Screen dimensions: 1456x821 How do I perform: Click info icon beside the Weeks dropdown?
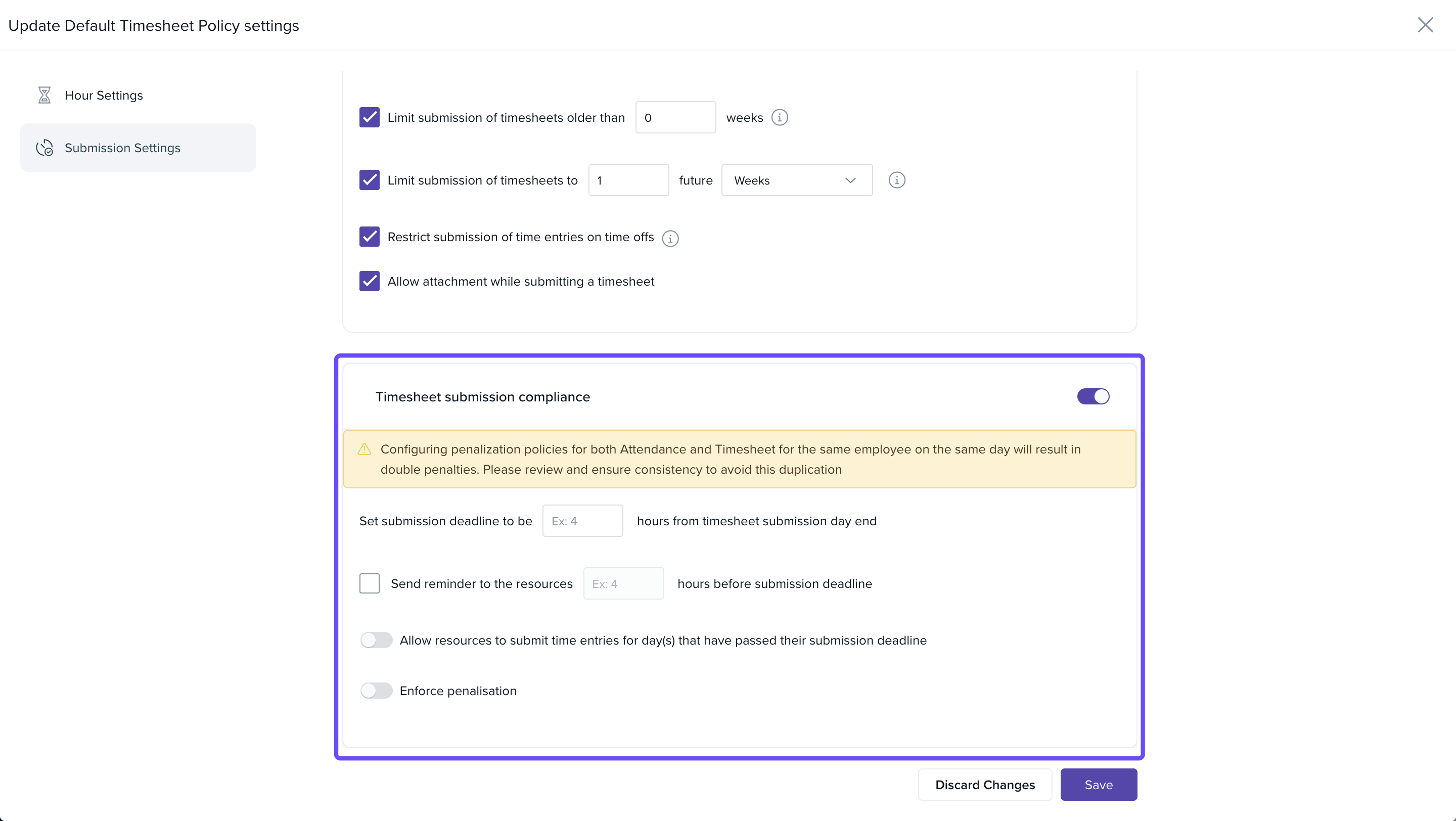[896, 180]
